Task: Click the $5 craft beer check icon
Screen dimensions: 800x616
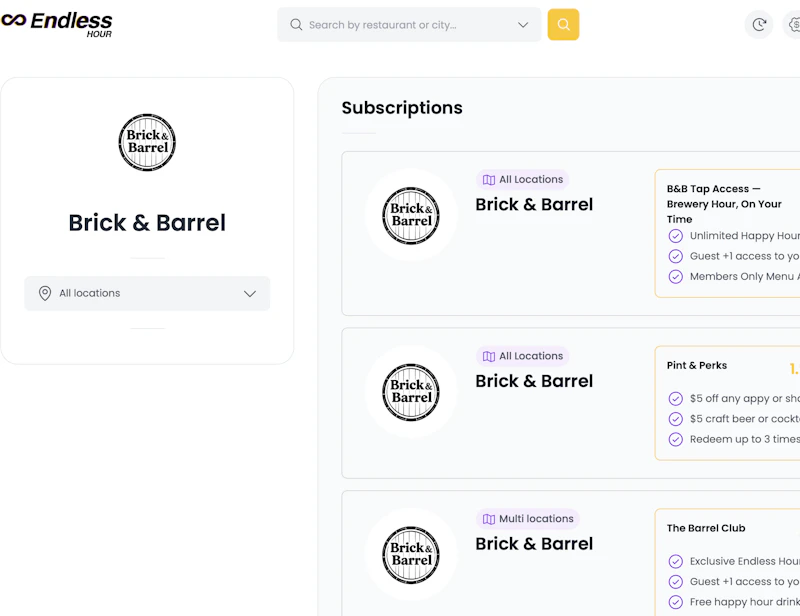Action: tap(676, 419)
